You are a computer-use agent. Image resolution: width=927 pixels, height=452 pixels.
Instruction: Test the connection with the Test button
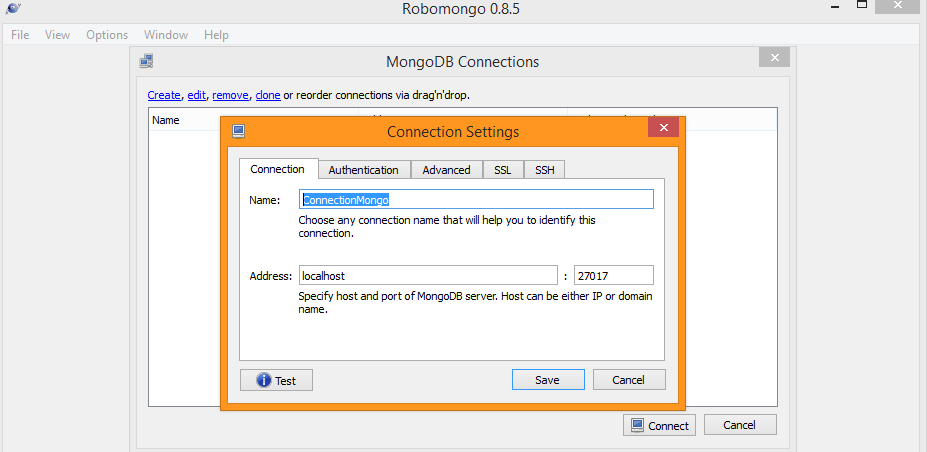[x=276, y=380]
